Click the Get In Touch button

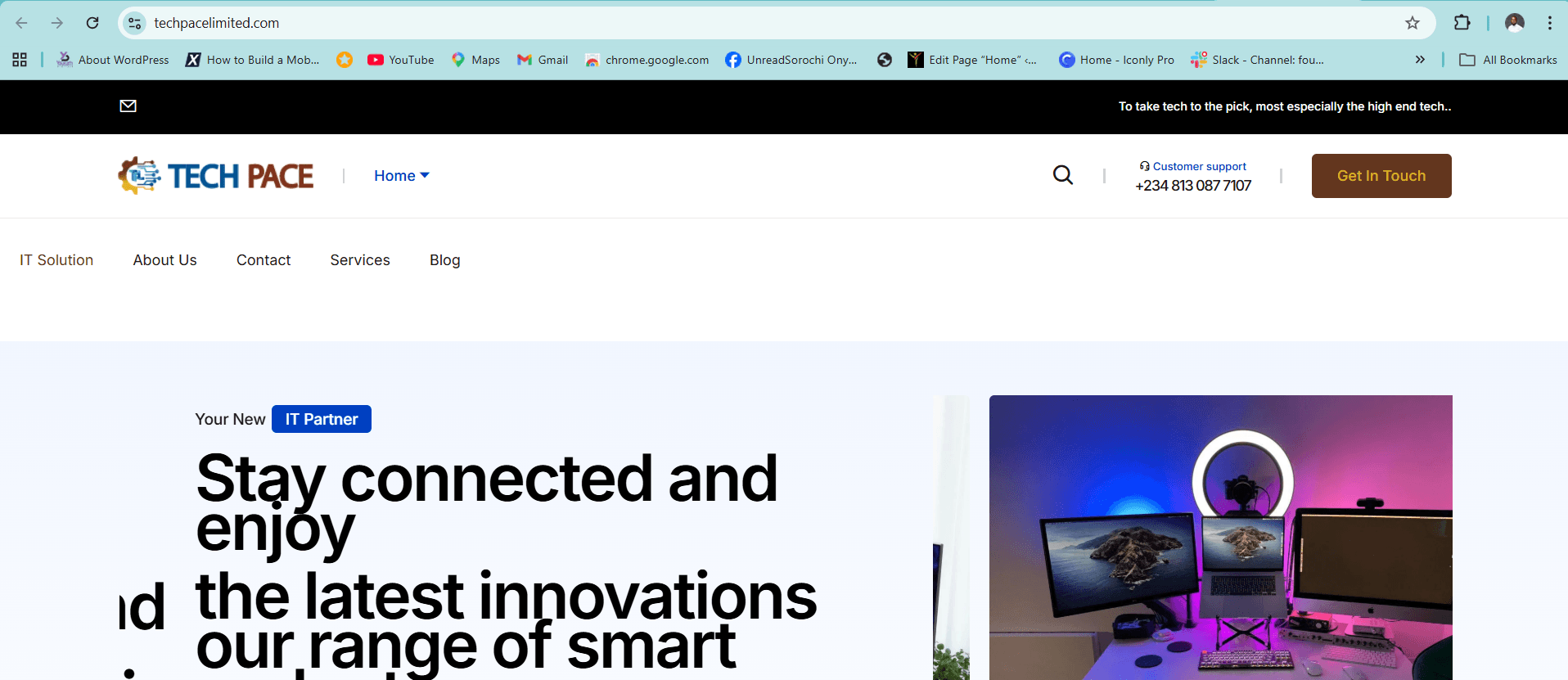pos(1381,176)
